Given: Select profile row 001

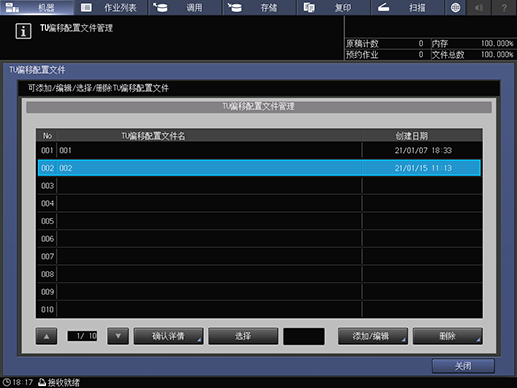Looking at the screenshot, I should (x=259, y=150).
